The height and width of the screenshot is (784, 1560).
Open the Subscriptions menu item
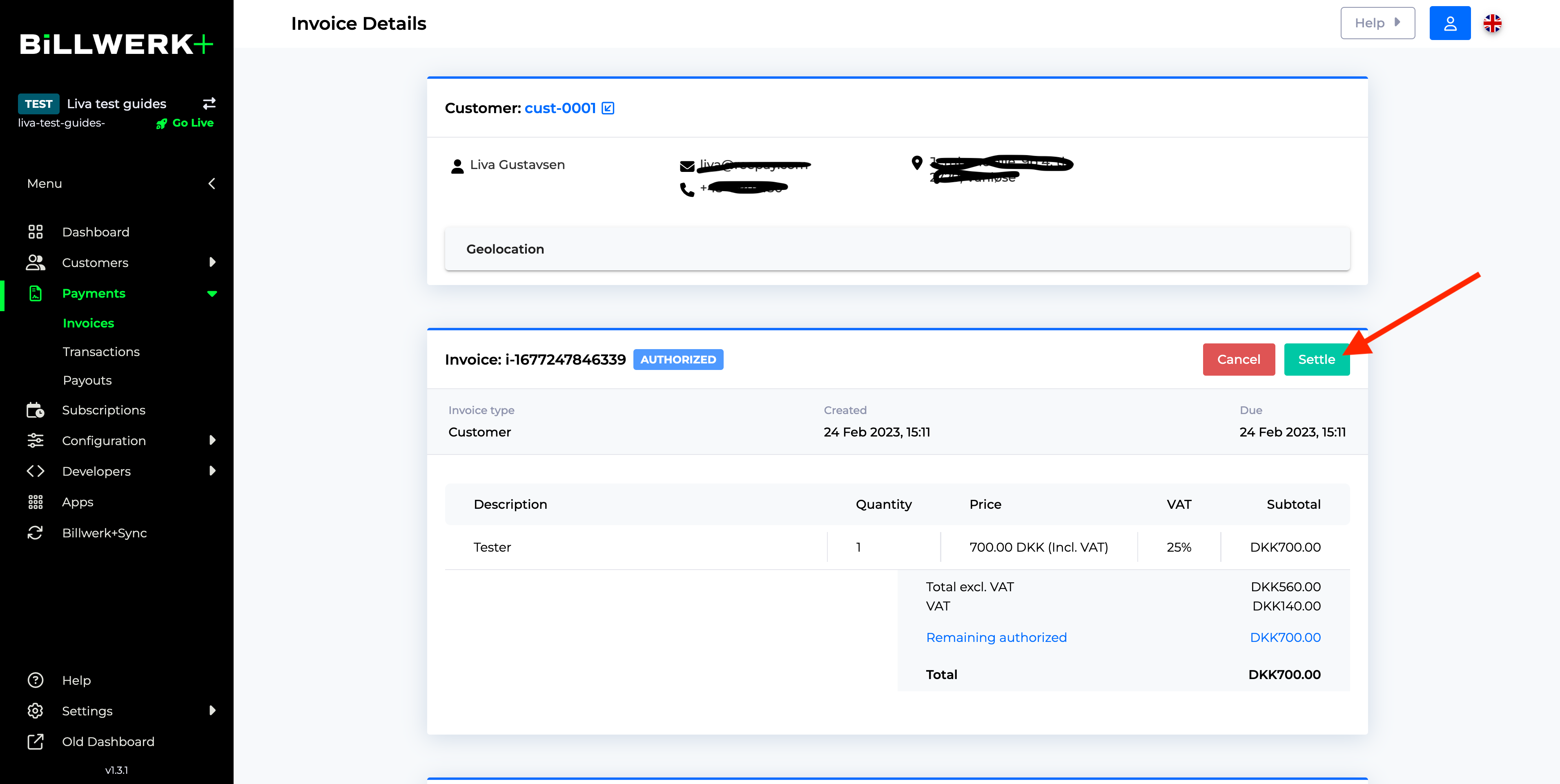pyautogui.click(x=104, y=410)
